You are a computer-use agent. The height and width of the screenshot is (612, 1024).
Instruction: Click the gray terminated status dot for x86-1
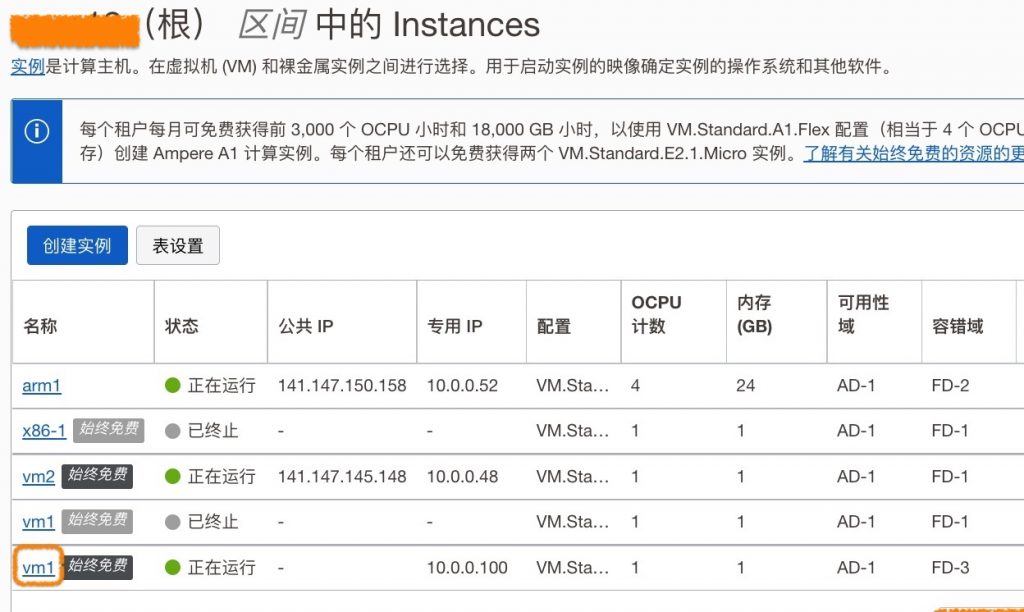[x=173, y=431]
